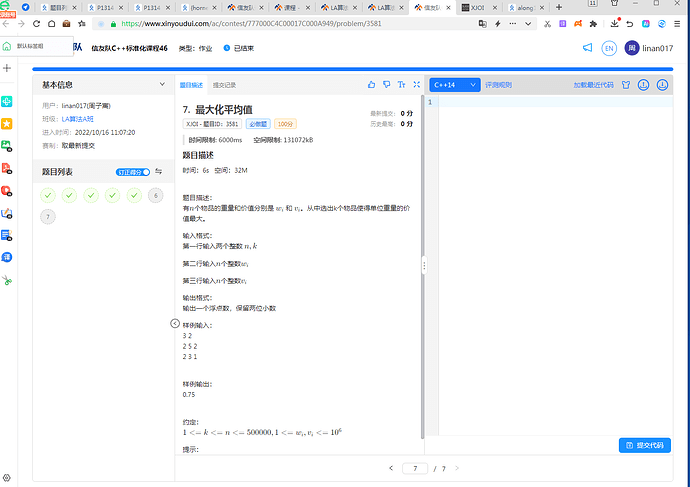Click the green home icon in sidebar
The height and width of the screenshot is (487, 690).
[x=7, y=46]
